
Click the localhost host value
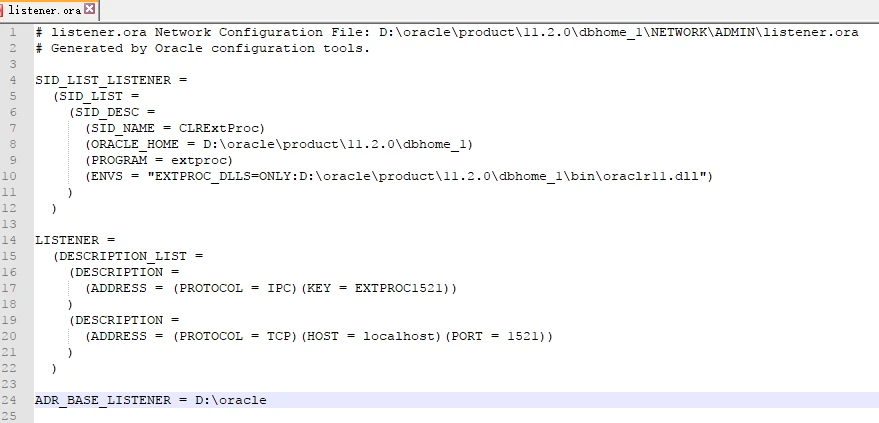pyautogui.click(x=399, y=336)
